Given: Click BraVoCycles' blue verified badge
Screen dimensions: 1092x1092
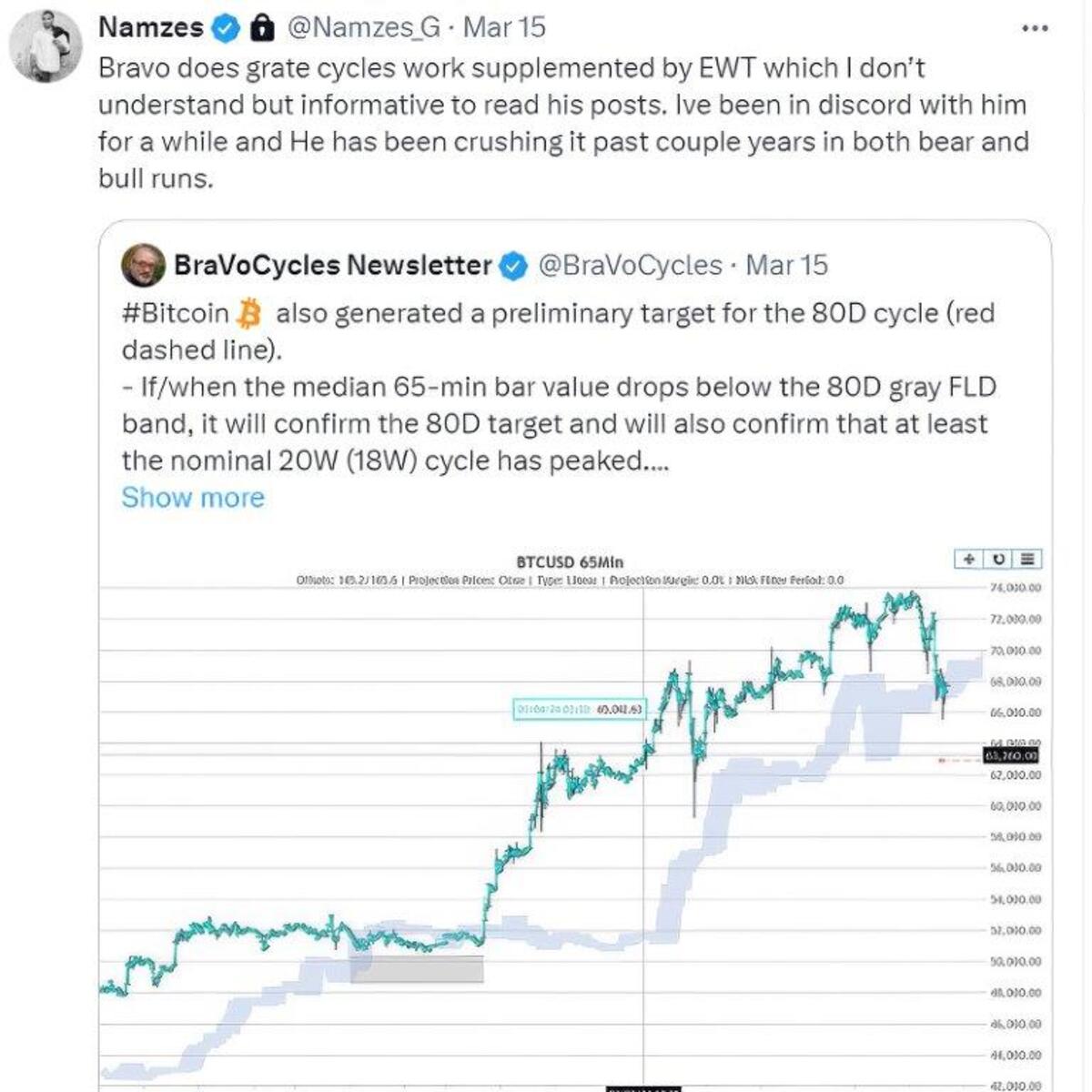Looking at the screenshot, I should pyautogui.click(x=514, y=266).
